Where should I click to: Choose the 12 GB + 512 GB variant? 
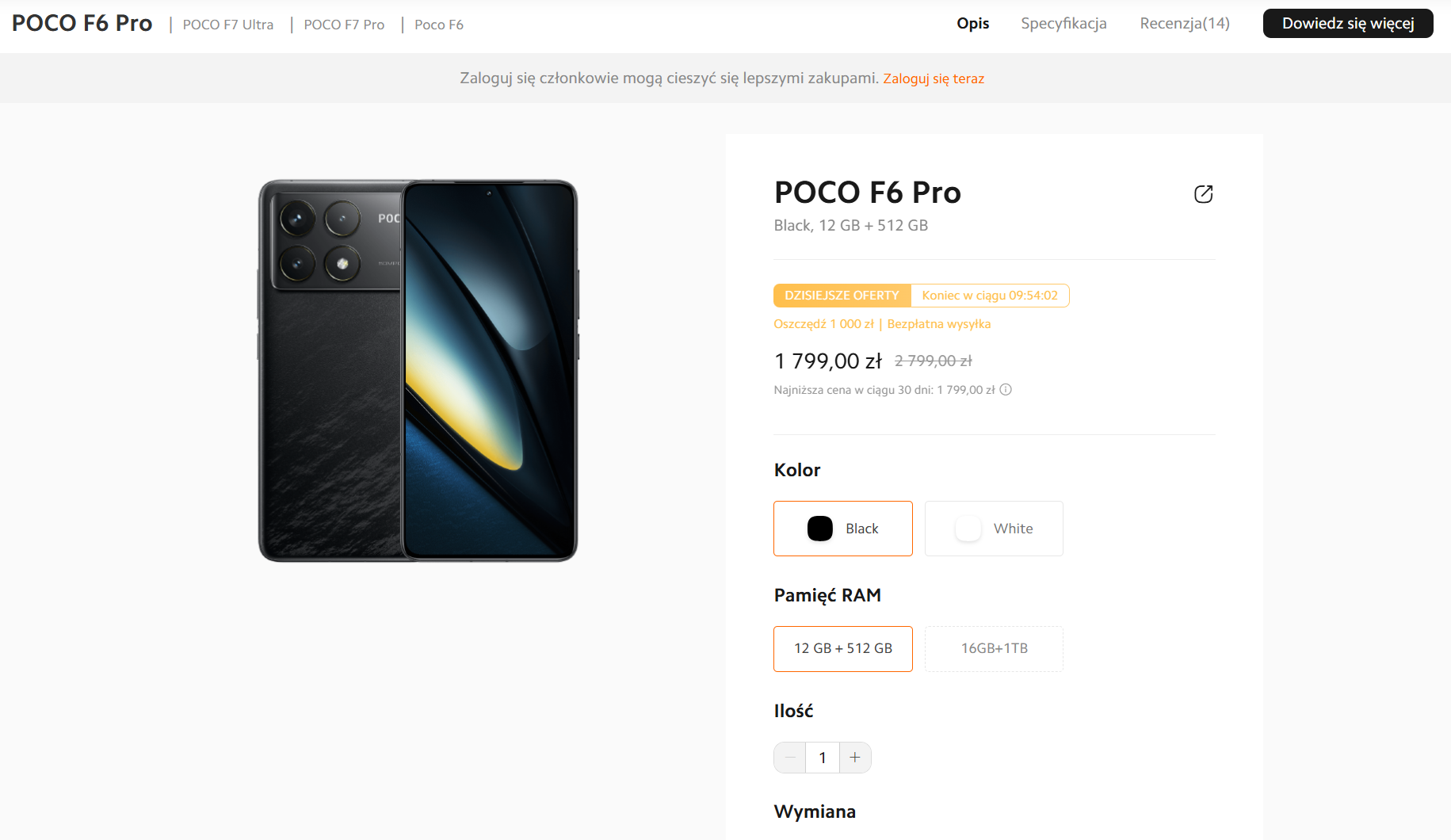pos(843,649)
